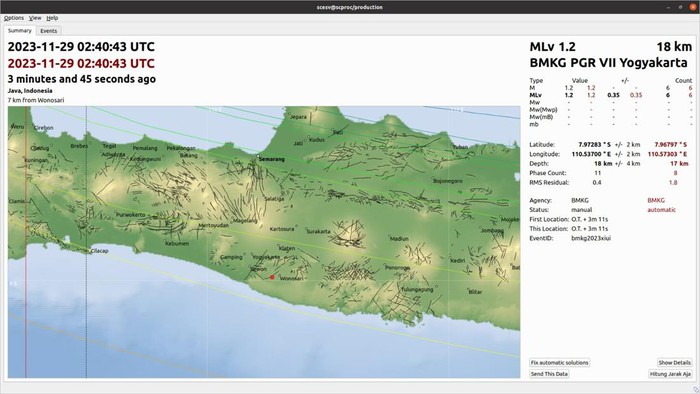Click the Purwokerto label on map
This screenshot has height=394, width=700.
(131, 215)
